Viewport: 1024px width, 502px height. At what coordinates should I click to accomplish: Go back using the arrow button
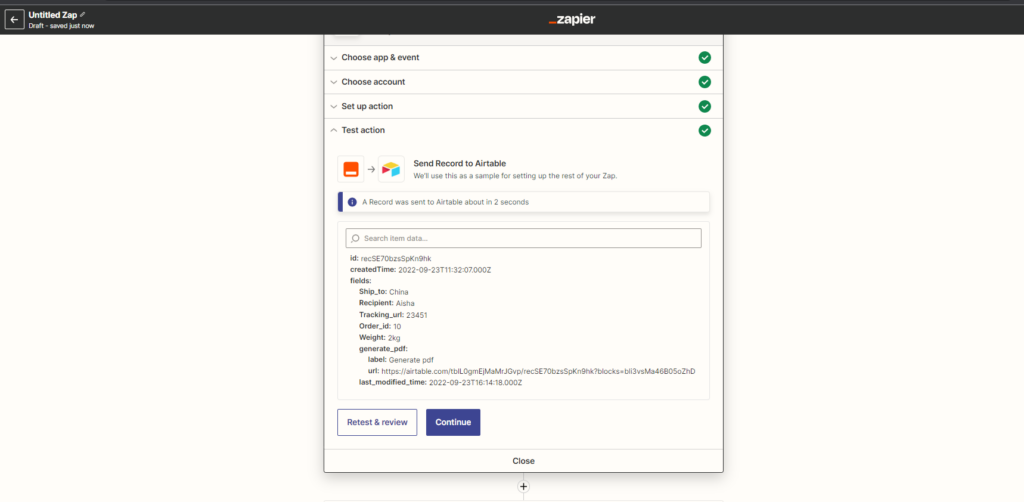coord(14,20)
